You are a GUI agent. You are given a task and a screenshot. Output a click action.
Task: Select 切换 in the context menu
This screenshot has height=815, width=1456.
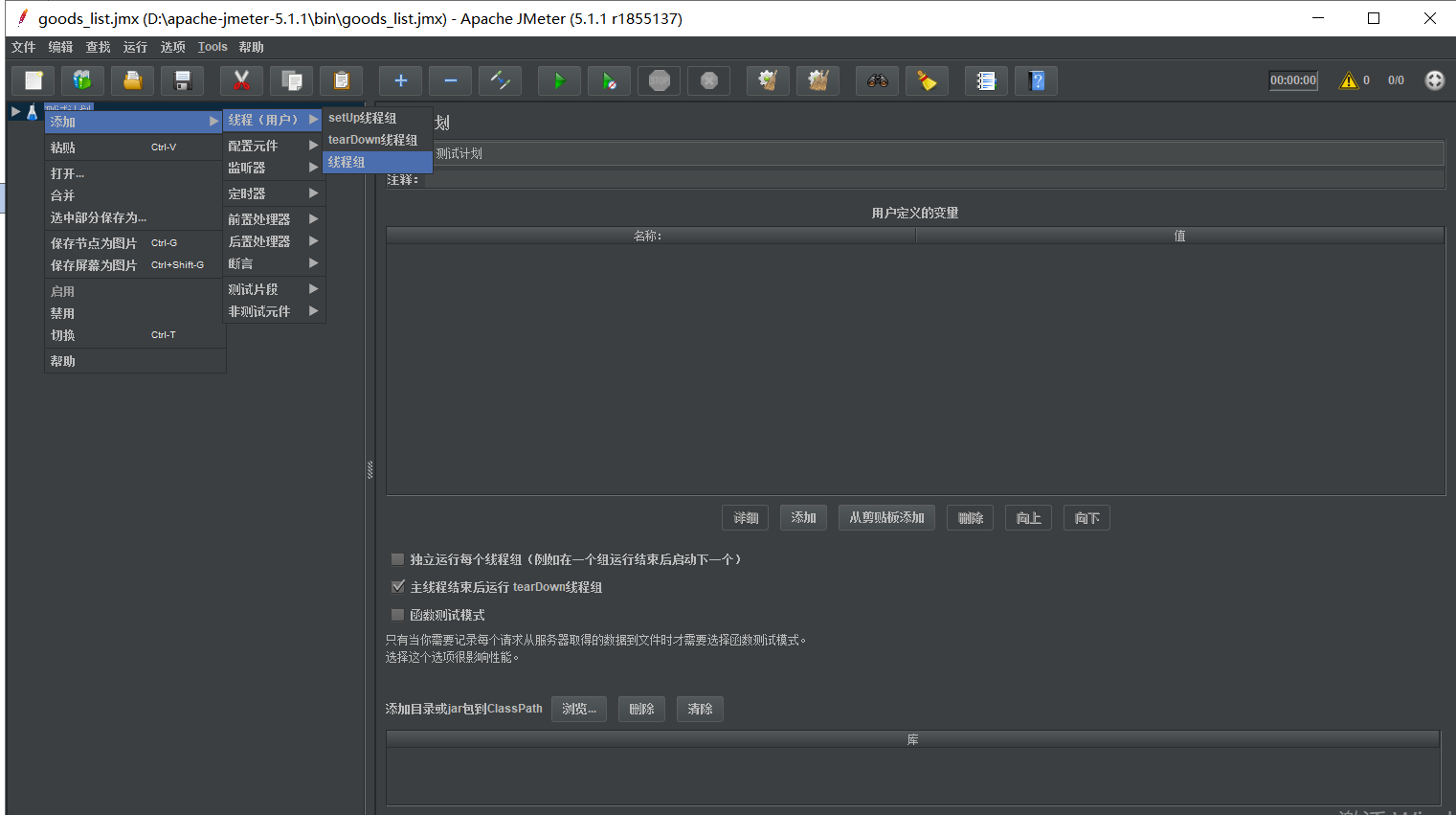(134, 335)
